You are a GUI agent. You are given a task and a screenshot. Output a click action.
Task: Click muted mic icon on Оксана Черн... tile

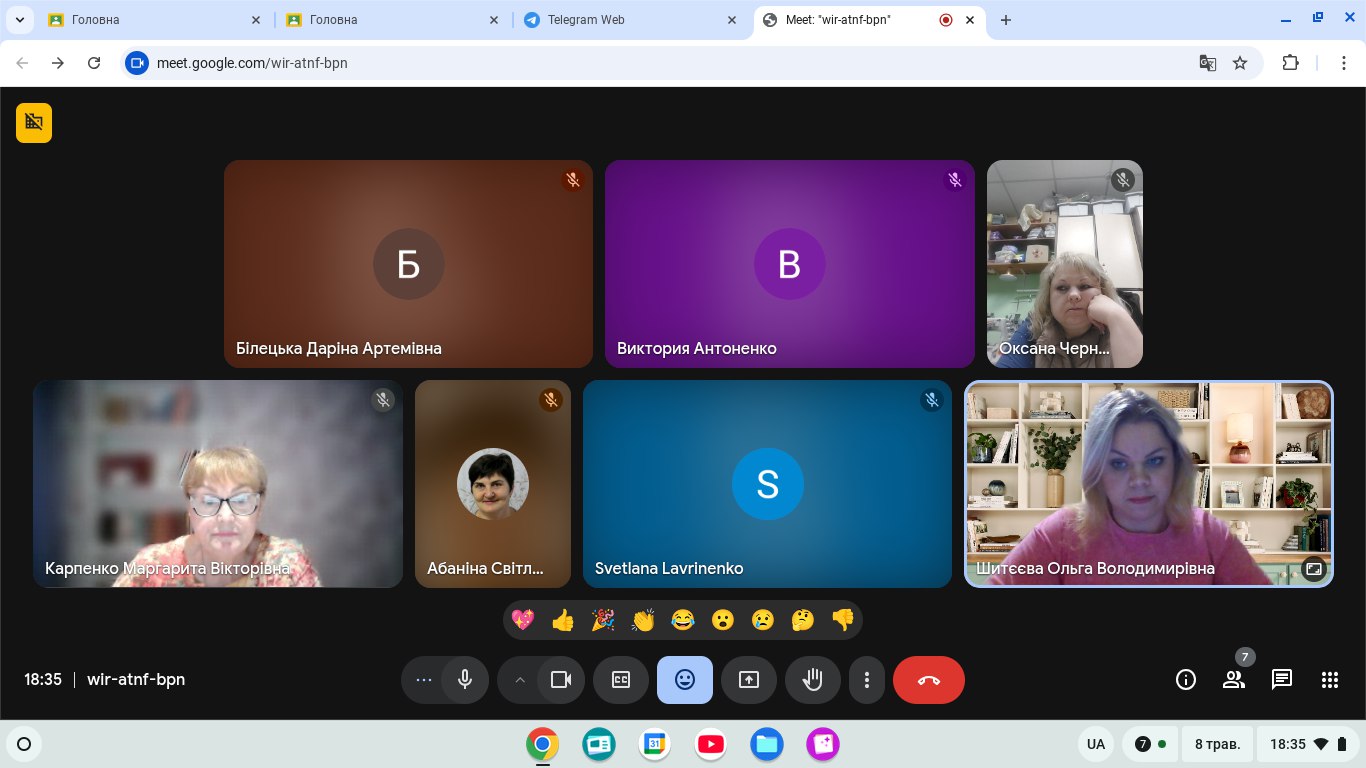1123,180
